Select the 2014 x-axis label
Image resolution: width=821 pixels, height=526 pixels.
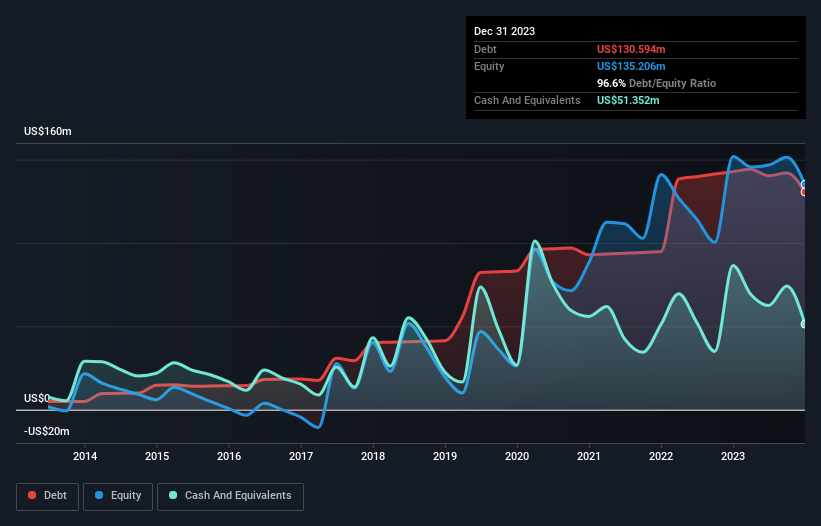pos(85,456)
